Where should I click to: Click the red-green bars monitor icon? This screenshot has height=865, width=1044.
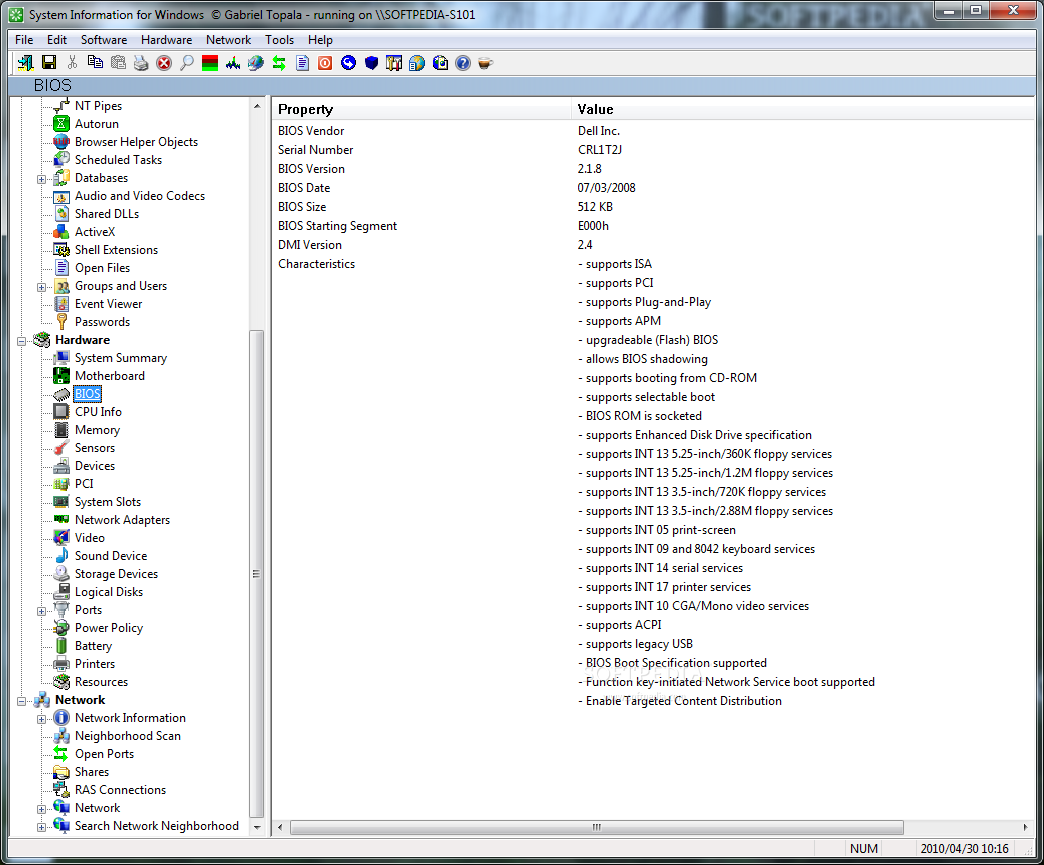(x=210, y=63)
